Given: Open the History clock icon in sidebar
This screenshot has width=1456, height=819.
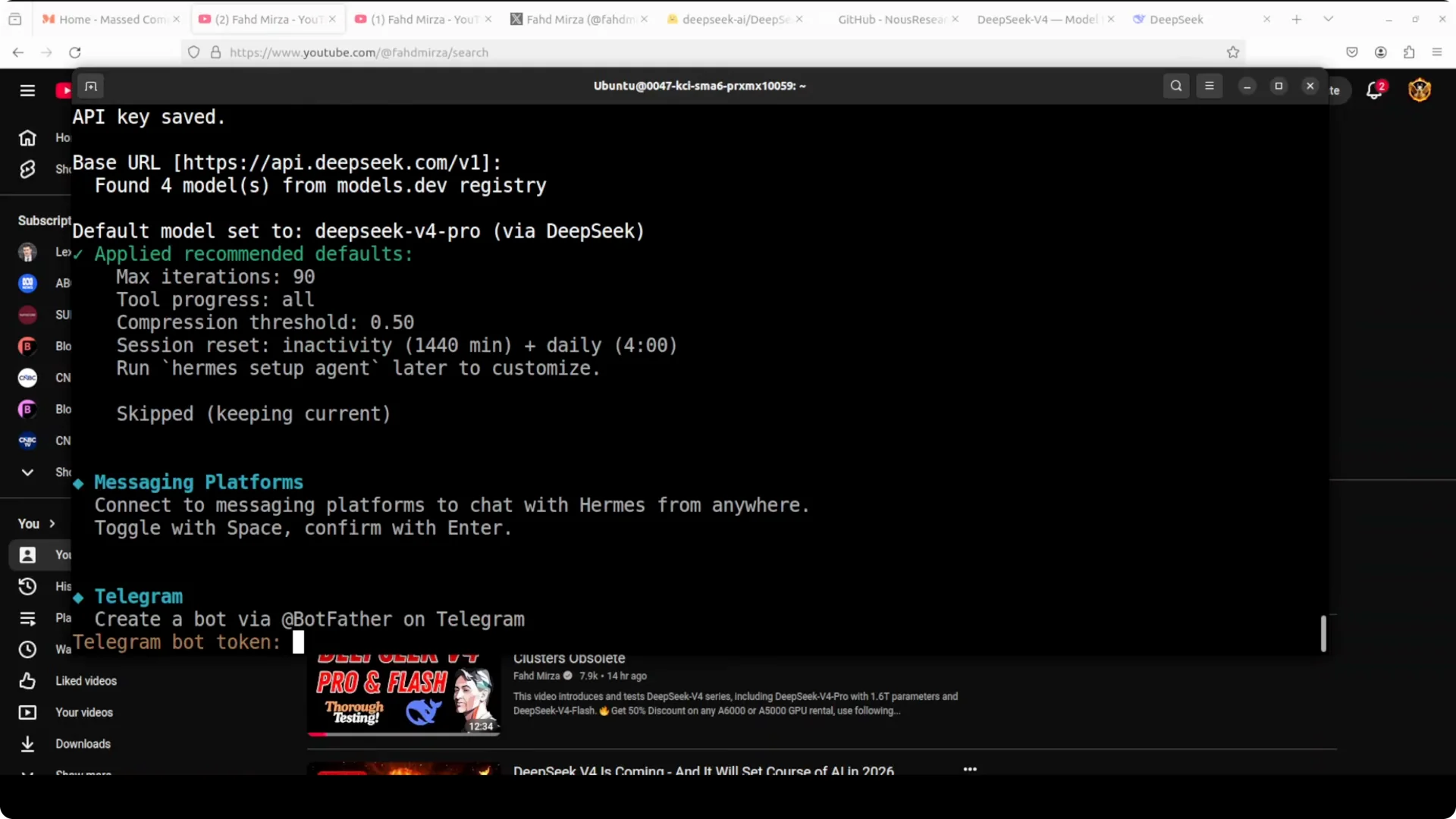Looking at the screenshot, I should 27,586.
